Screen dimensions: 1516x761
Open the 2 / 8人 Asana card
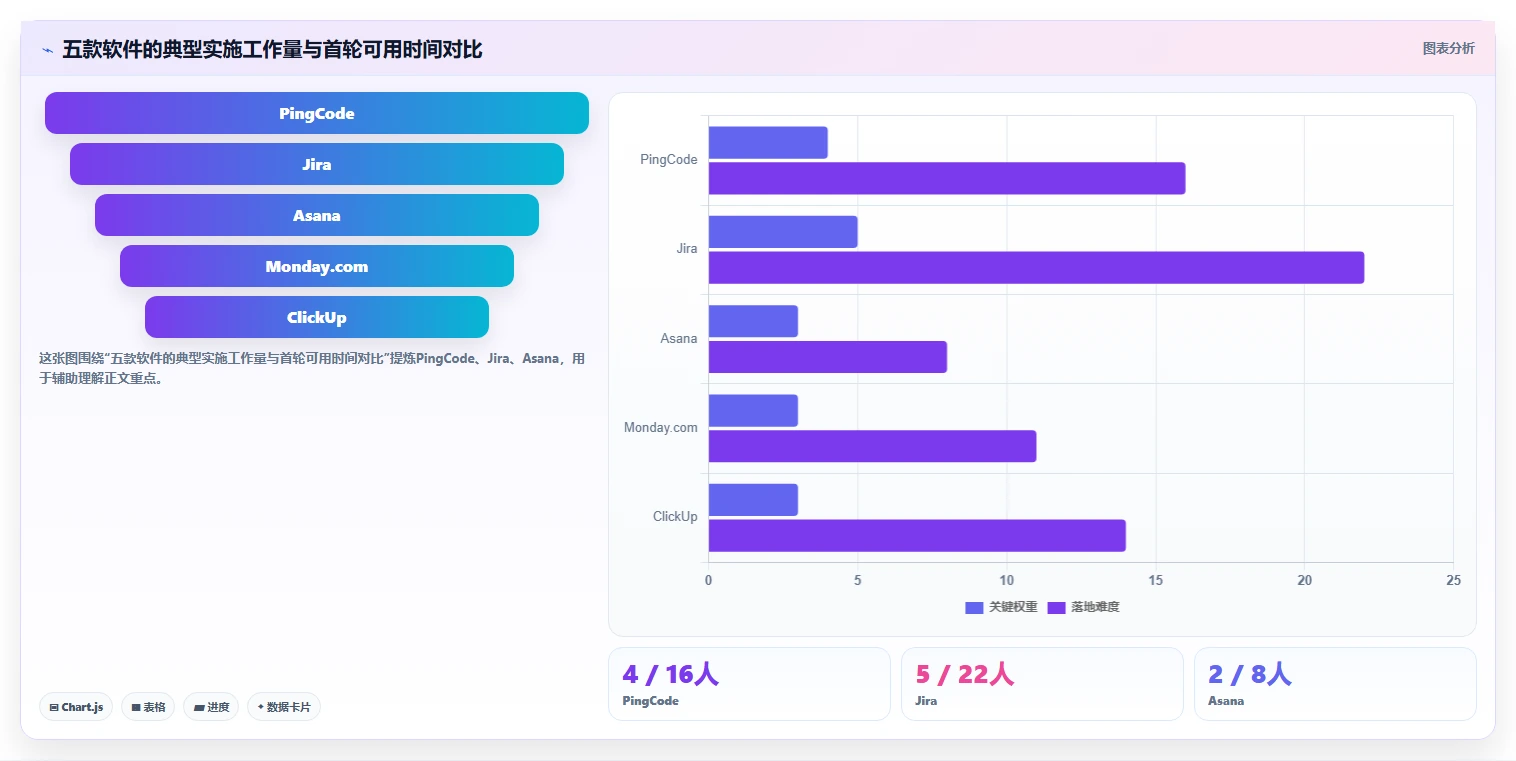tap(1335, 684)
